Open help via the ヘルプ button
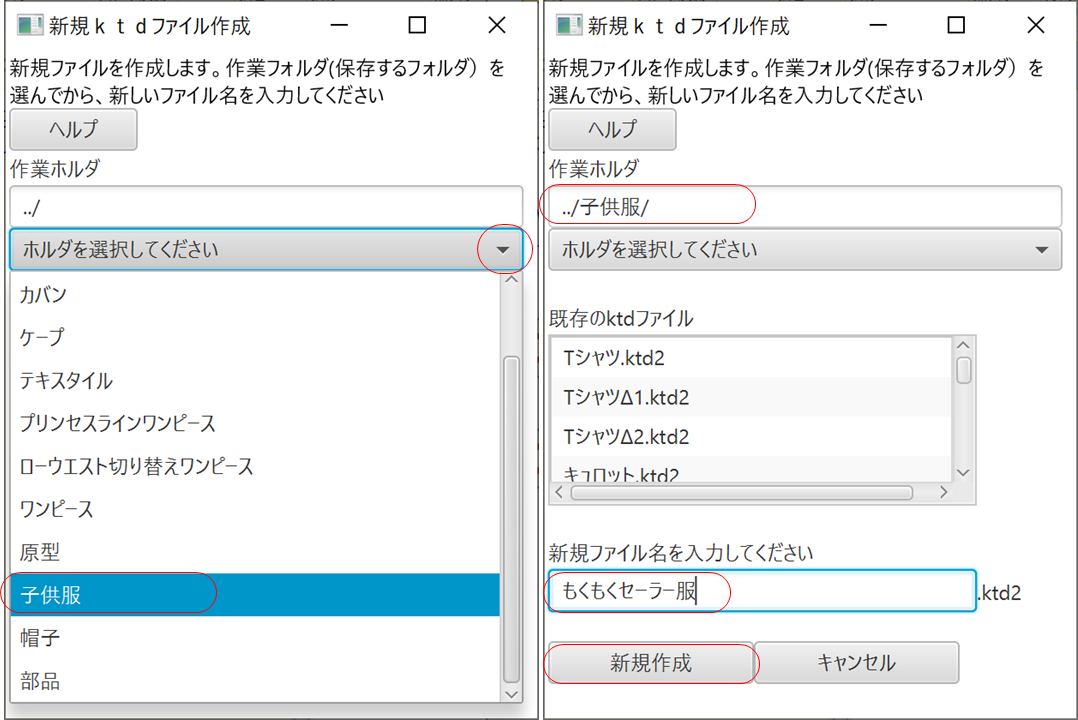Image resolution: width=1078 pixels, height=720 pixels. 72,130
